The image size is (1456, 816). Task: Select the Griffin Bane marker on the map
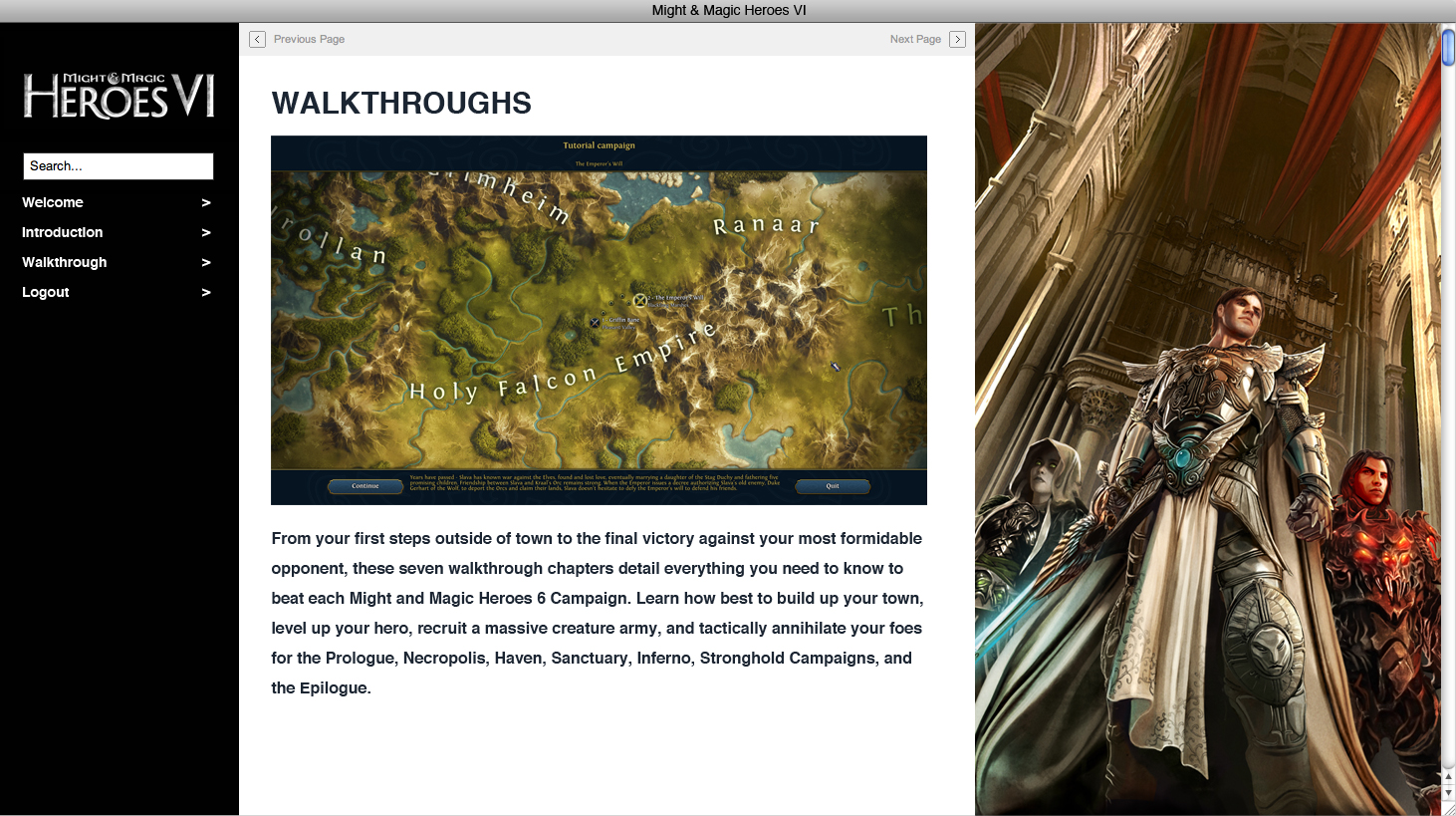click(595, 323)
